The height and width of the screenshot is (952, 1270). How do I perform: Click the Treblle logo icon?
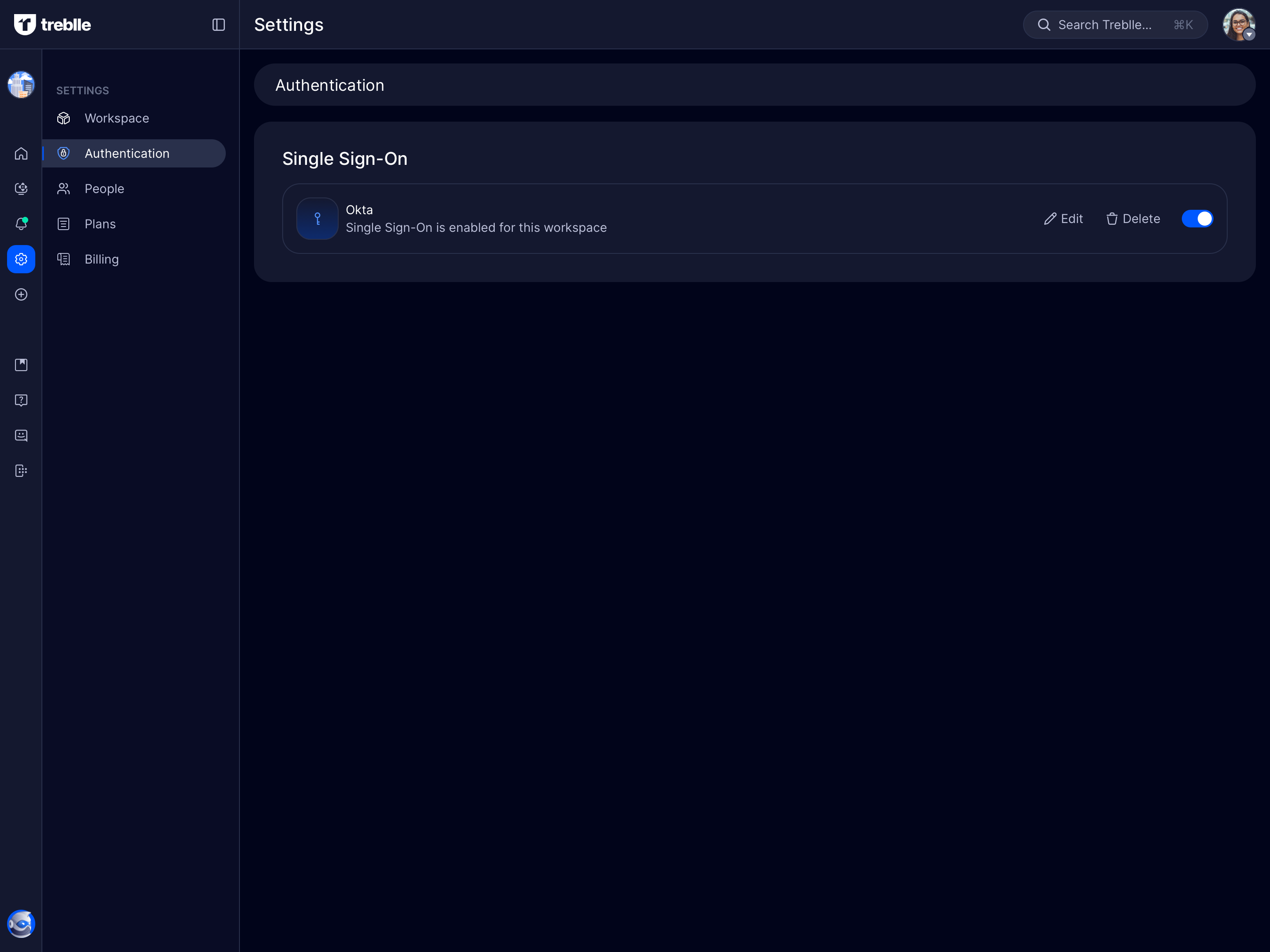click(x=23, y=24)
